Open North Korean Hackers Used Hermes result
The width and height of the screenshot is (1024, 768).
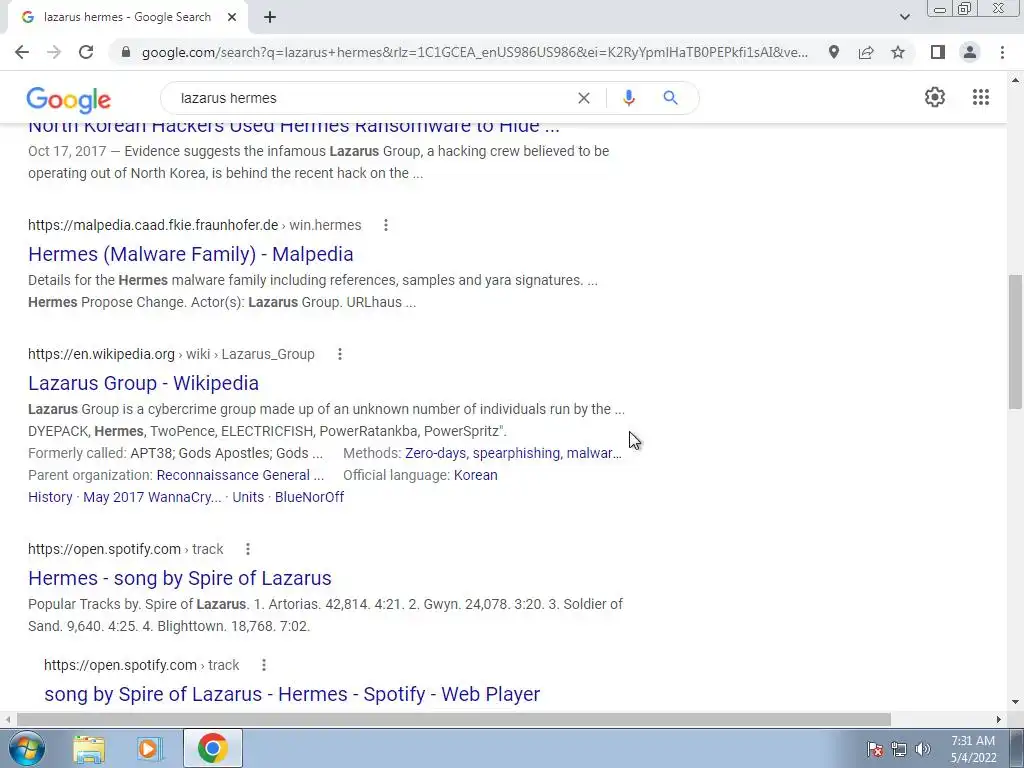(x=294, y=126)
